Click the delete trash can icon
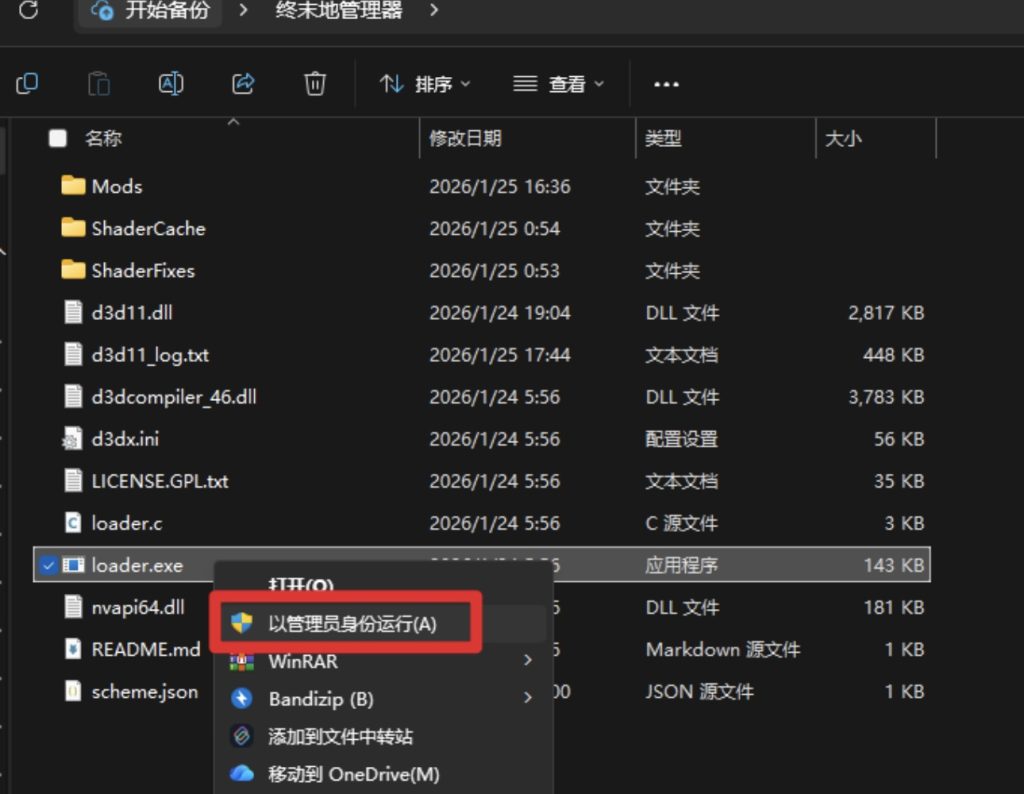The width and height of the screenshot is (1024, 794). 315,84
